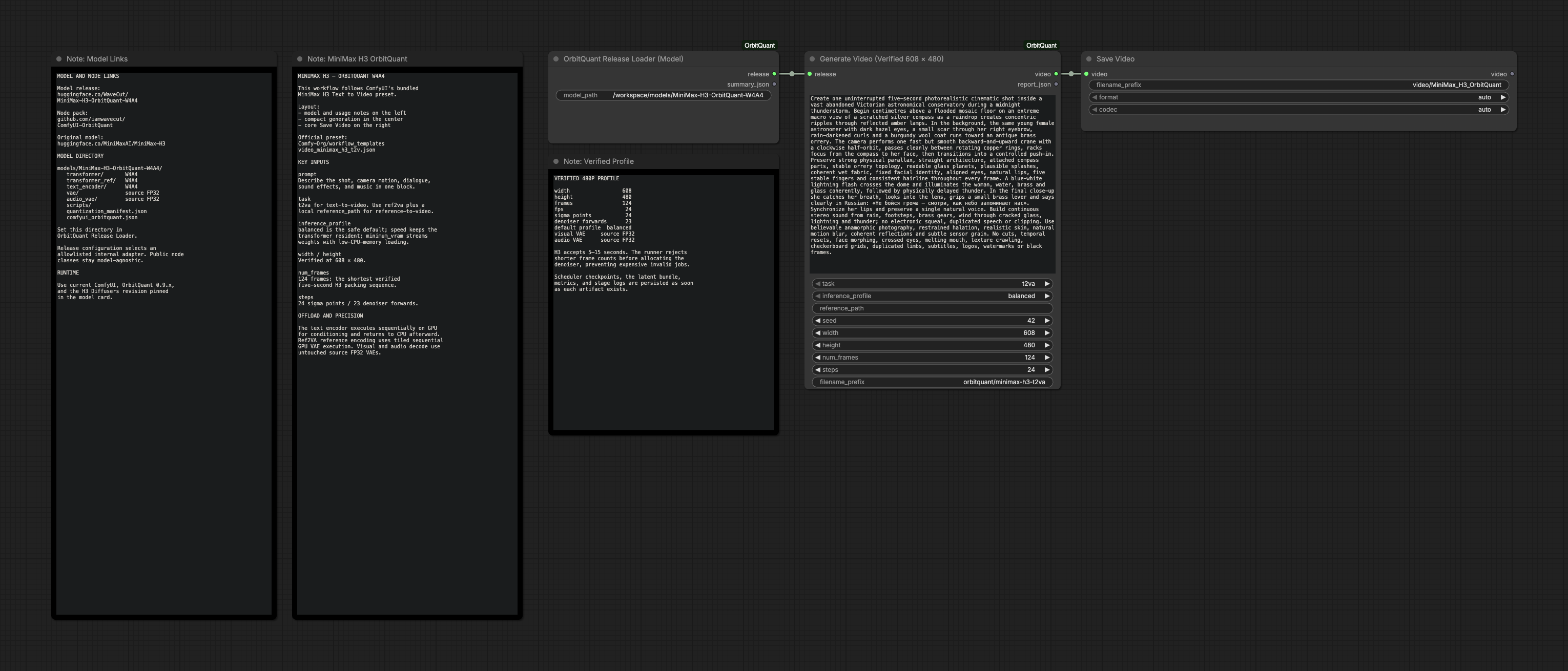Select next inference_profile with right arrow
This screenshot has height=671, width=1568.
click(x=1047, y=296)
